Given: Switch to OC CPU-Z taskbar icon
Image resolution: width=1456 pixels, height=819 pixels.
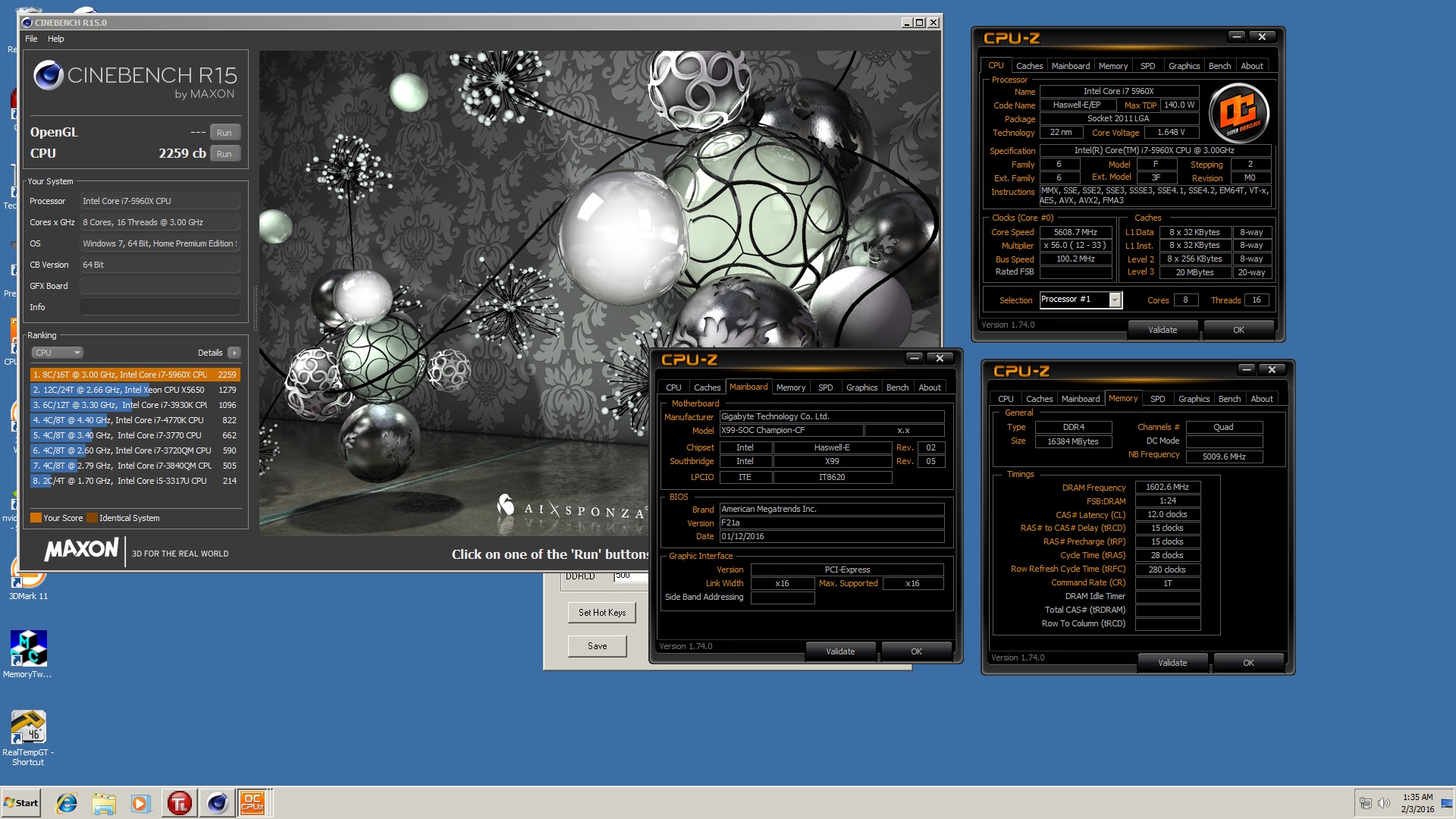Looking at the screenshot, I should (x=253, y=803).
